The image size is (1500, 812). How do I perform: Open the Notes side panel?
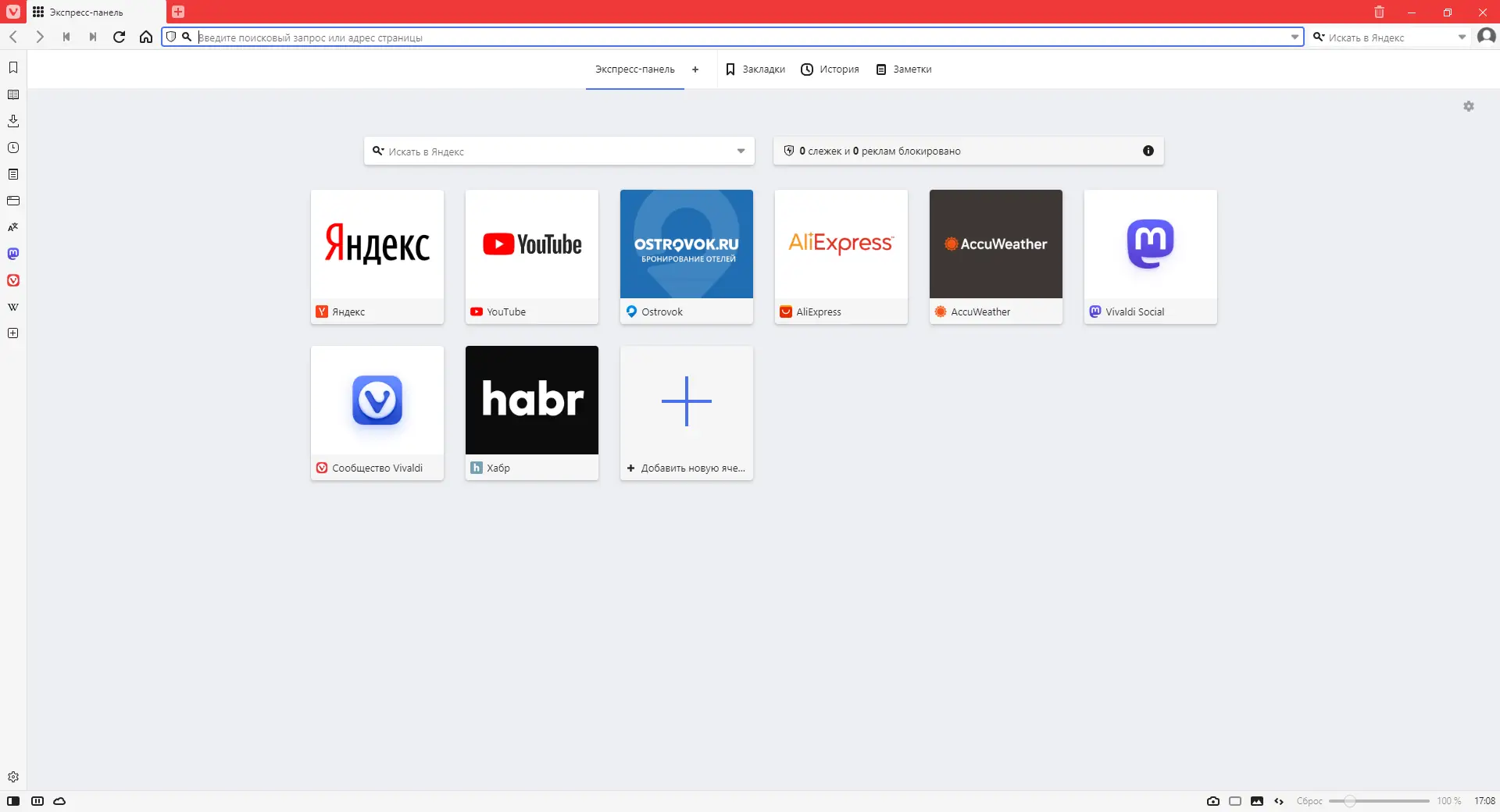[x=13, y=174]
